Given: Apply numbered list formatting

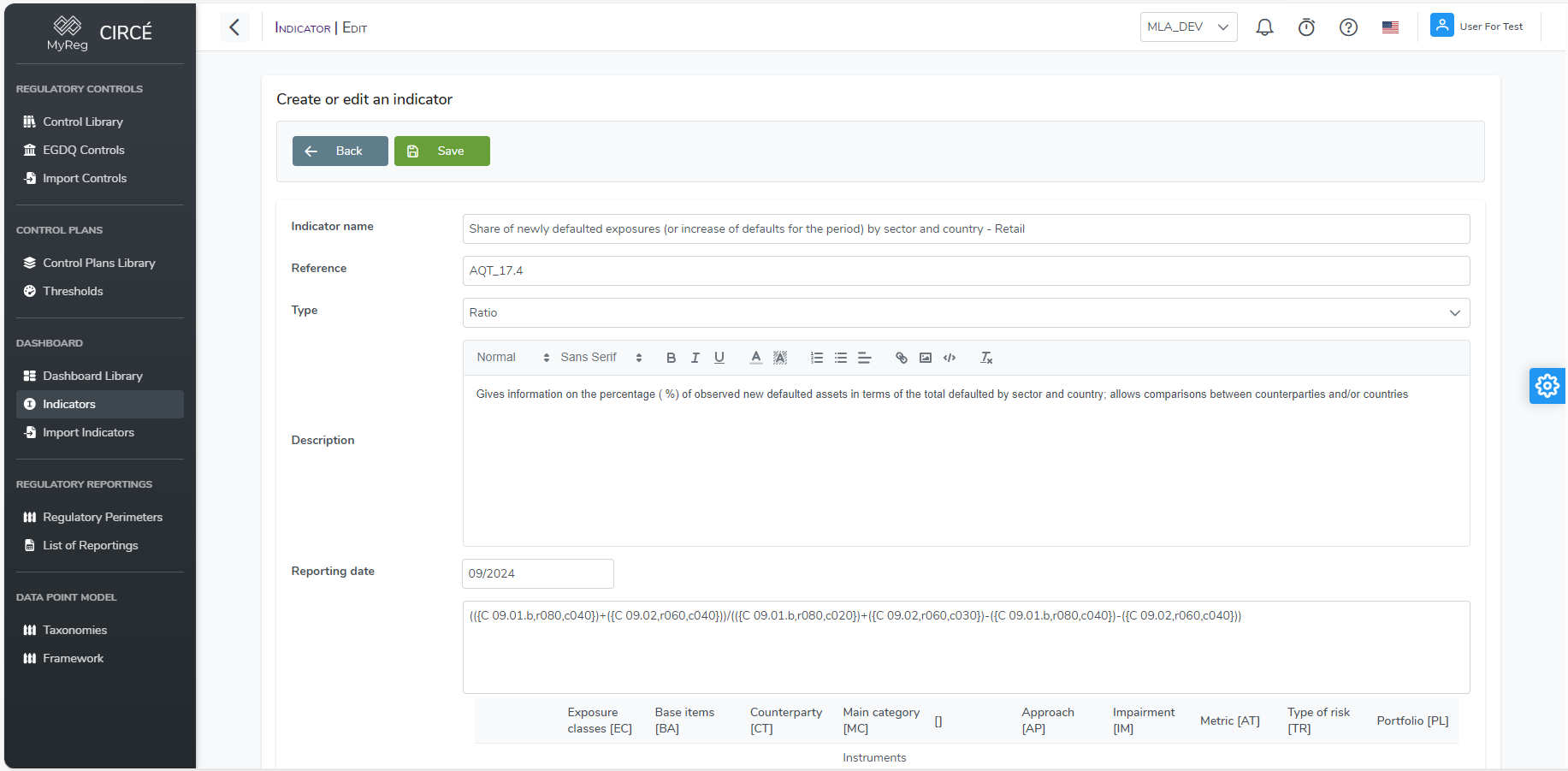Looking at the screenshot, I should [x=816, y=358].
